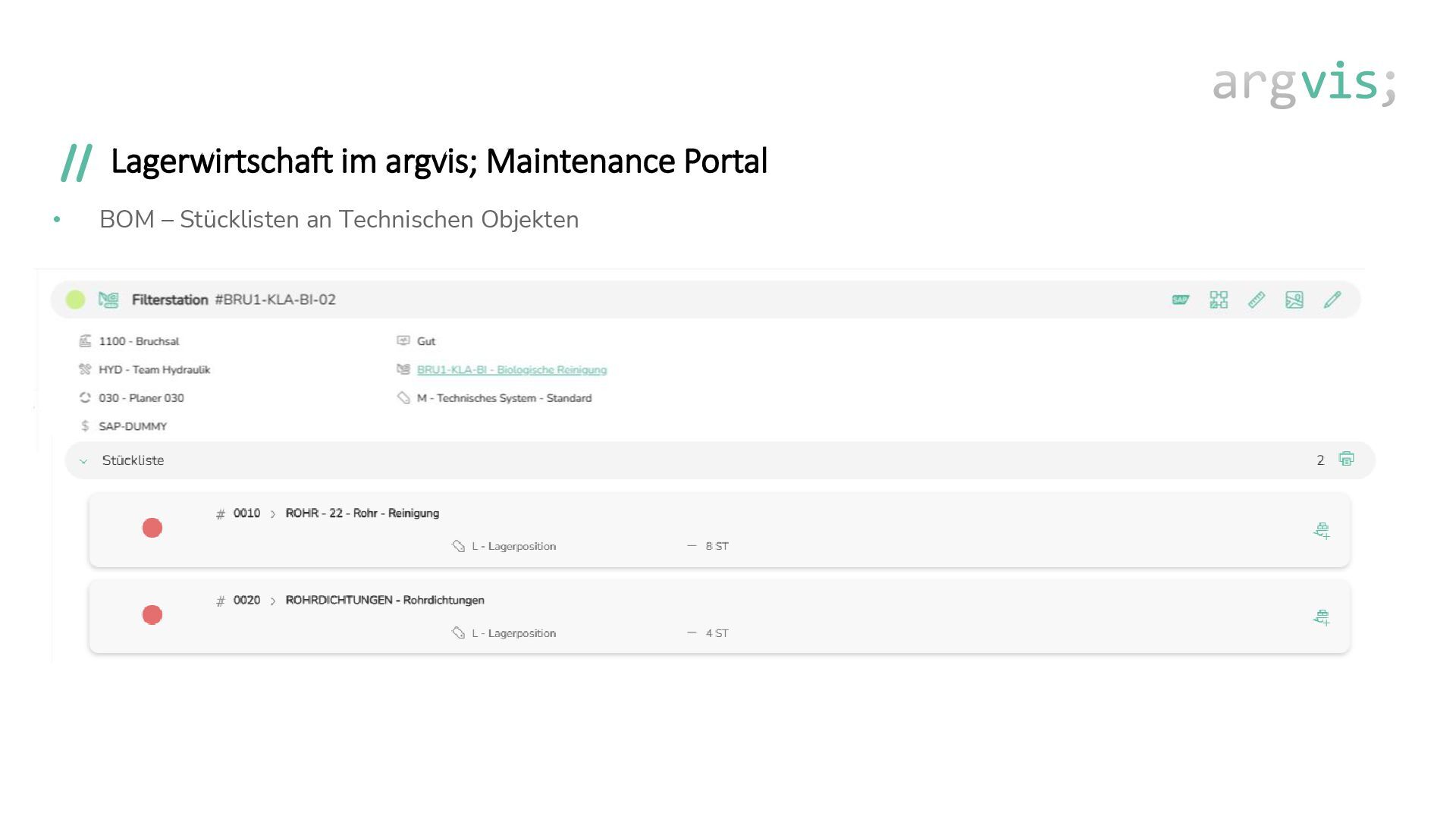Click the condition text Gut
The width and height of the screenshot is (1456, 819).
coord(426,341)
